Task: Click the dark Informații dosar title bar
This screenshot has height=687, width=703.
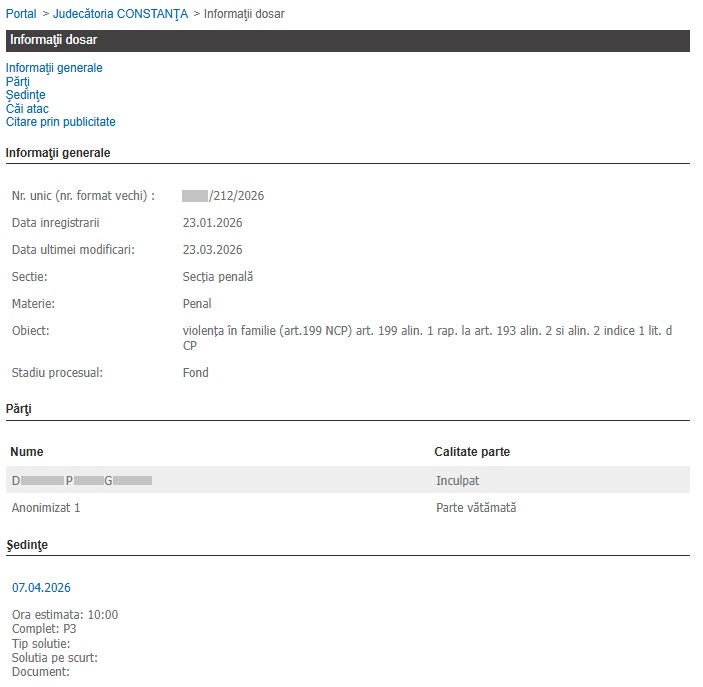Action: (x=347, y=40)
